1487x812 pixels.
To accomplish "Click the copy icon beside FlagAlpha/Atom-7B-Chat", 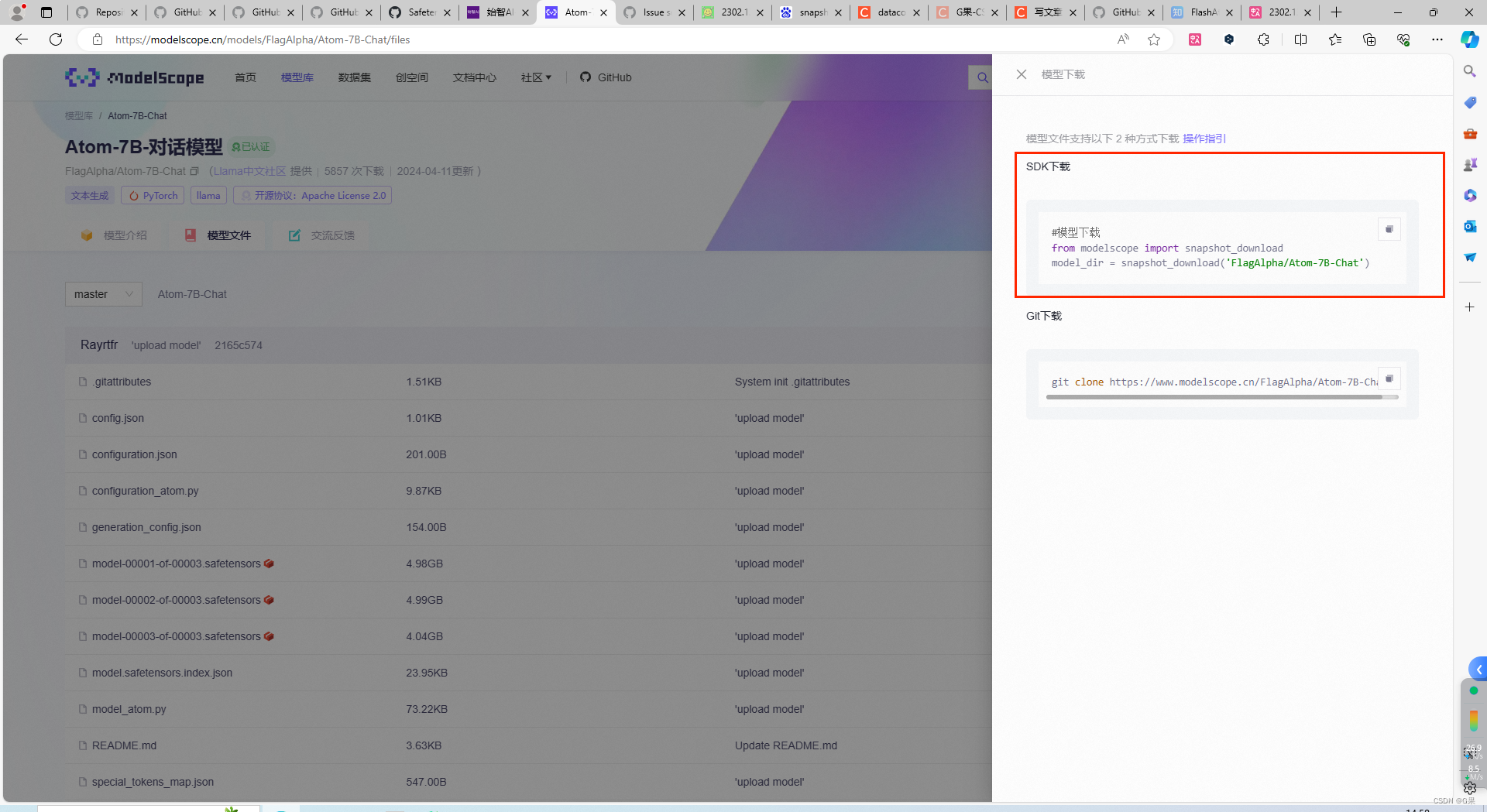I will click(x=194, y=171).
